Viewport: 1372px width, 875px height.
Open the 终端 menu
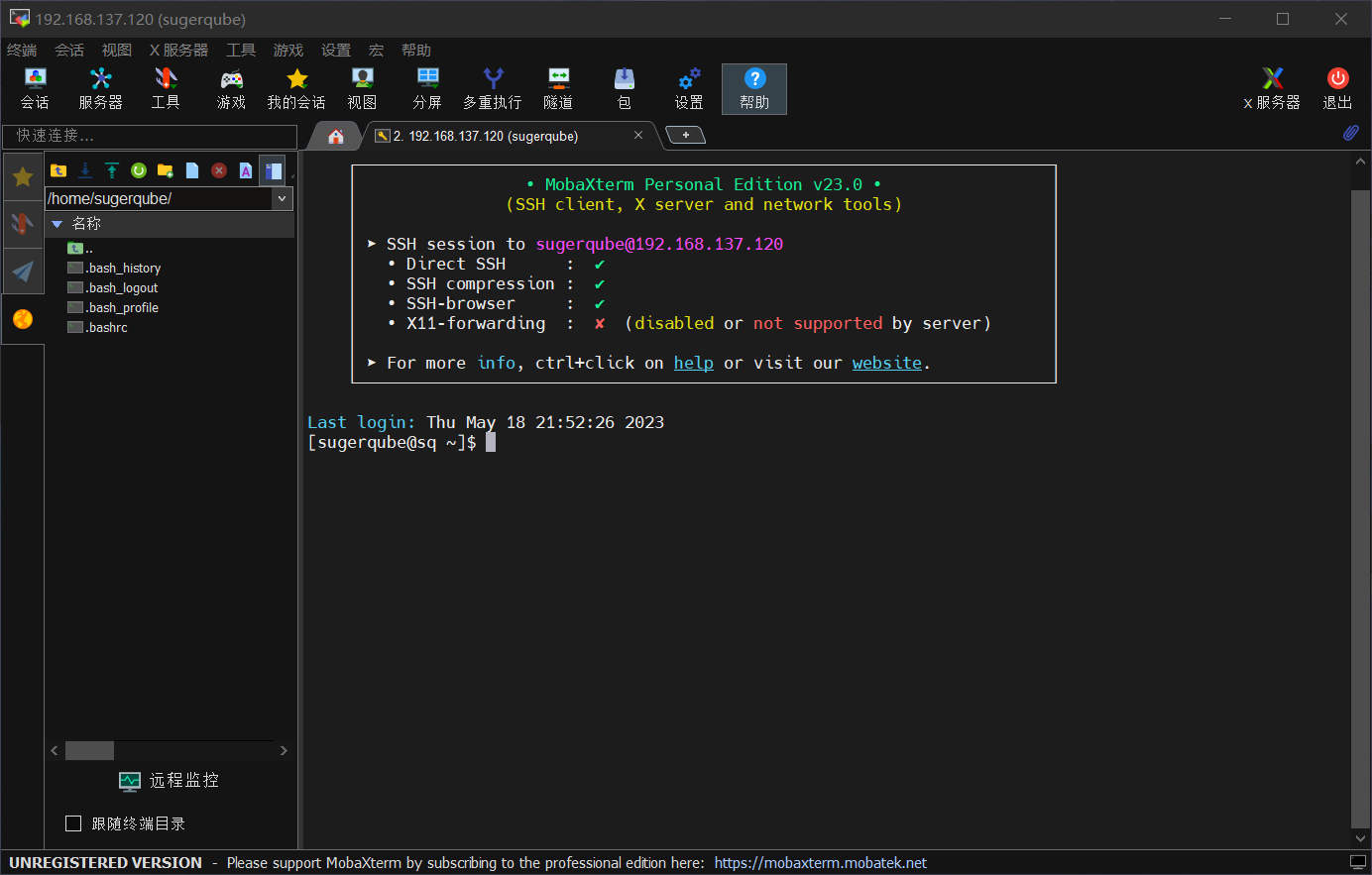click(22, 51)
